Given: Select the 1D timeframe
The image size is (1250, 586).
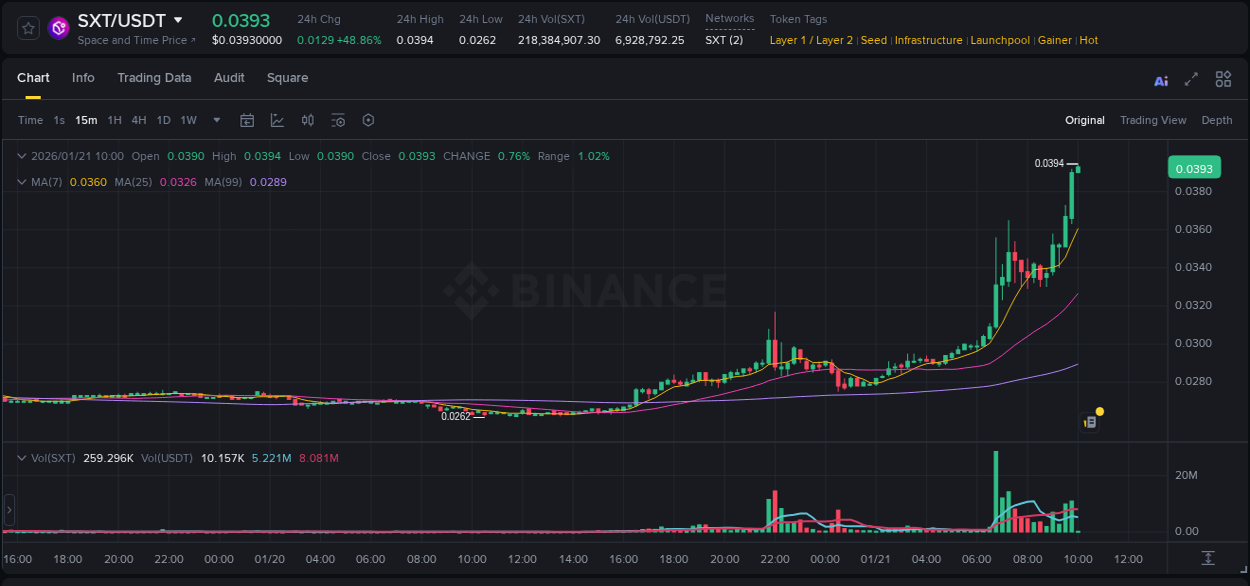Looking at the screenshot, I should pos(163,120).
